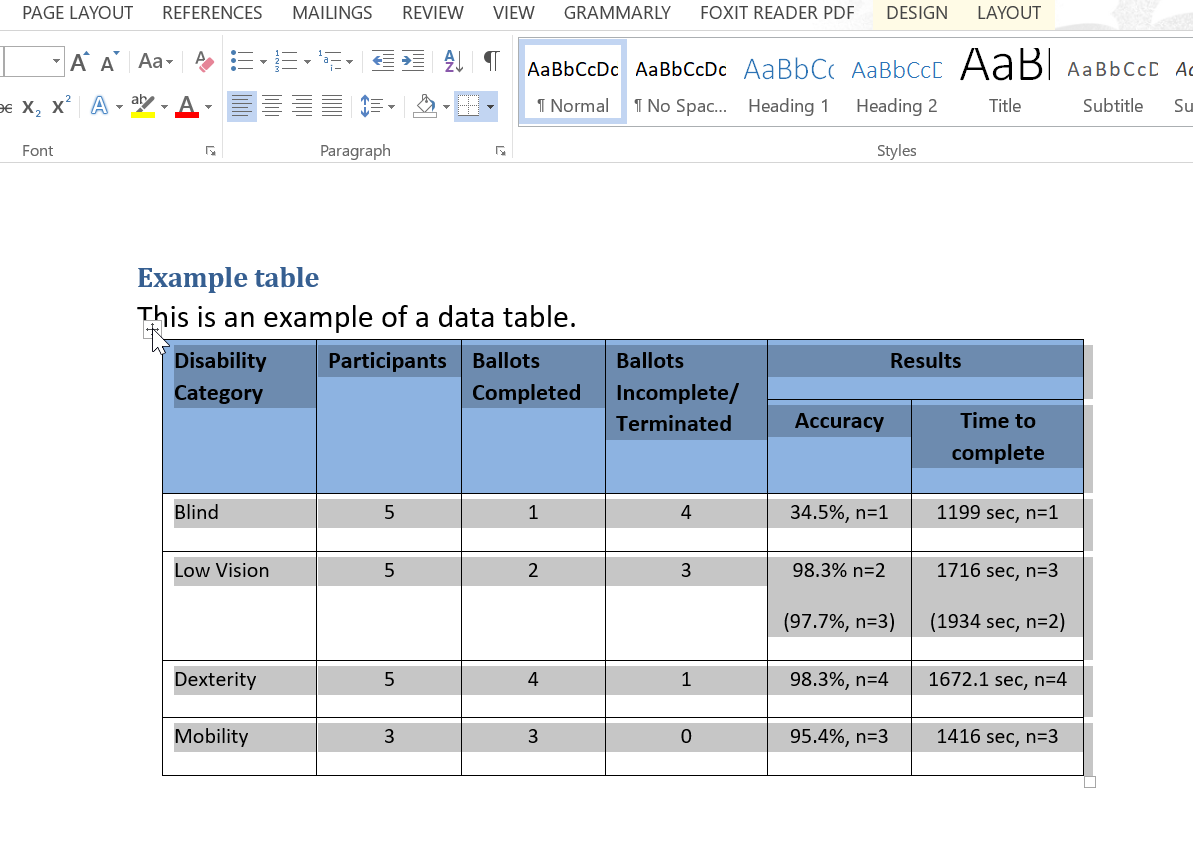Toggle Show/Hide paragraph marks

click(x=489, y=60)
